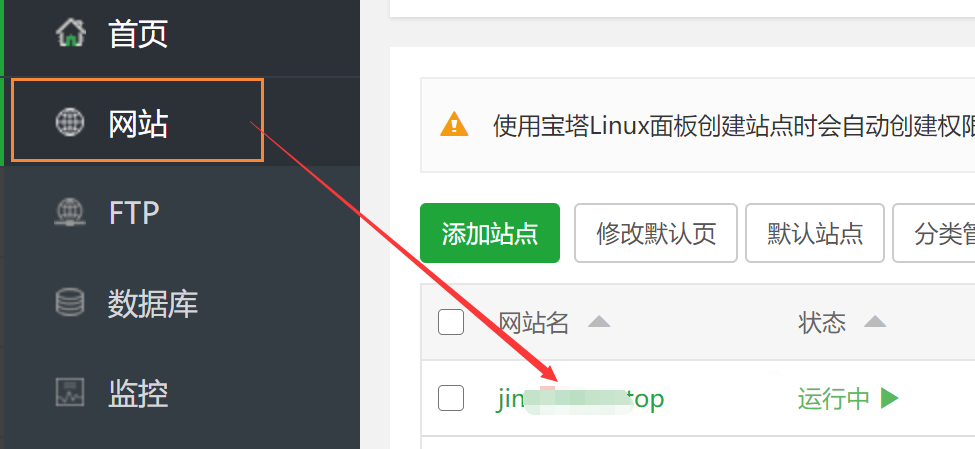Click the 修改默认页 button
Image resolution: width=975 pixels, height=449 pixels.
(656, 233)
